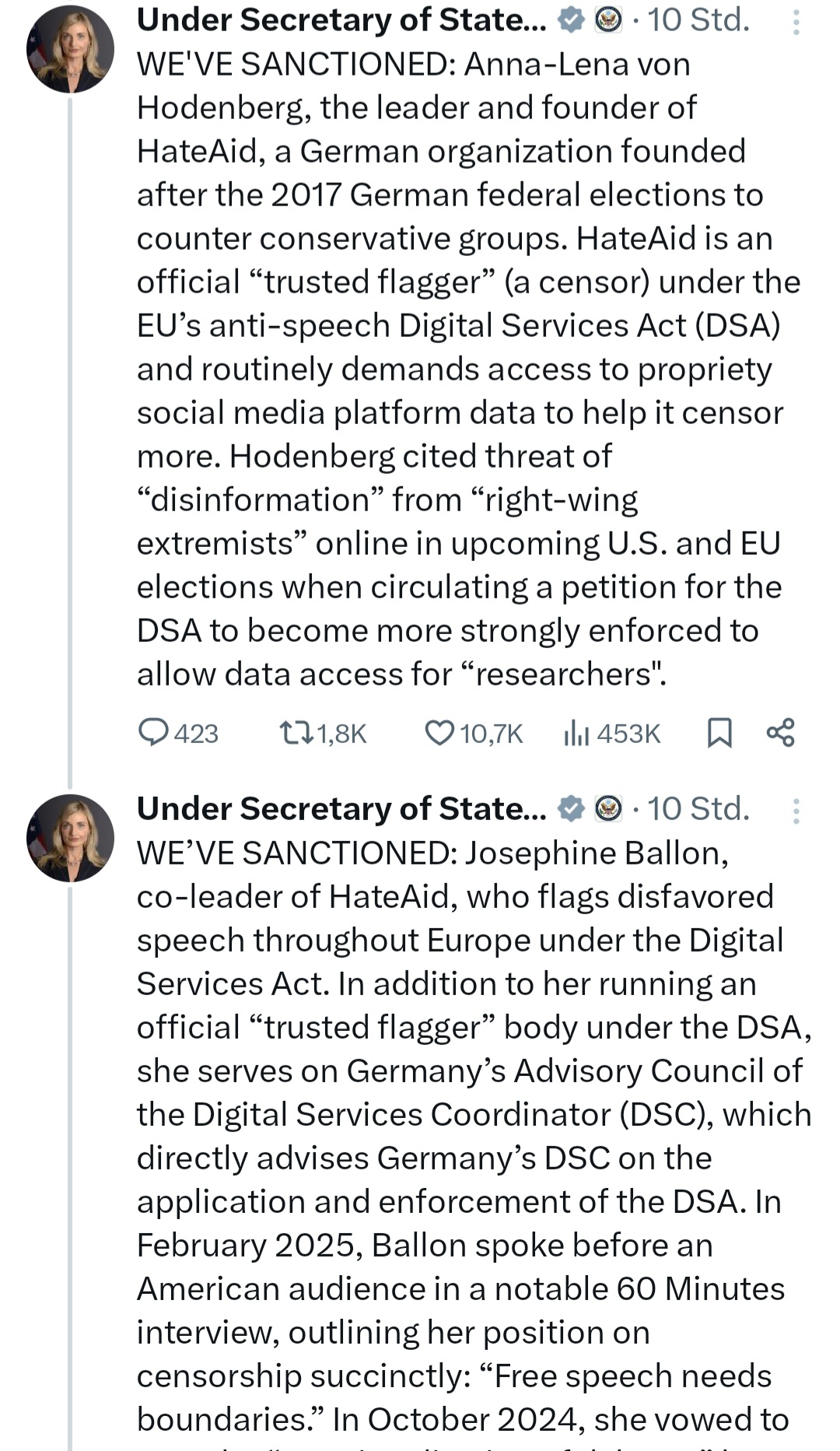The width and height of the screenshot is (840, 1451).
Task: Tap the 10 Std. timestamp on top post
Action: (x=698, y=21)
